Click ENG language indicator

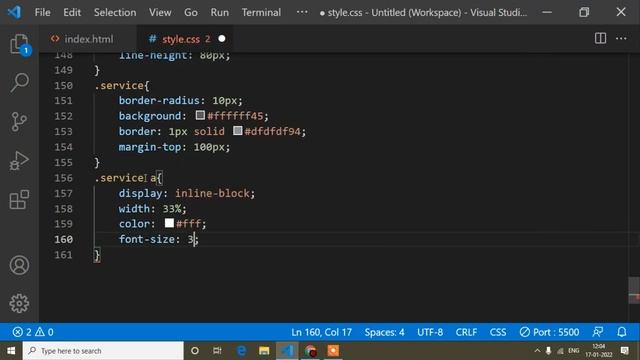[573, 351]
